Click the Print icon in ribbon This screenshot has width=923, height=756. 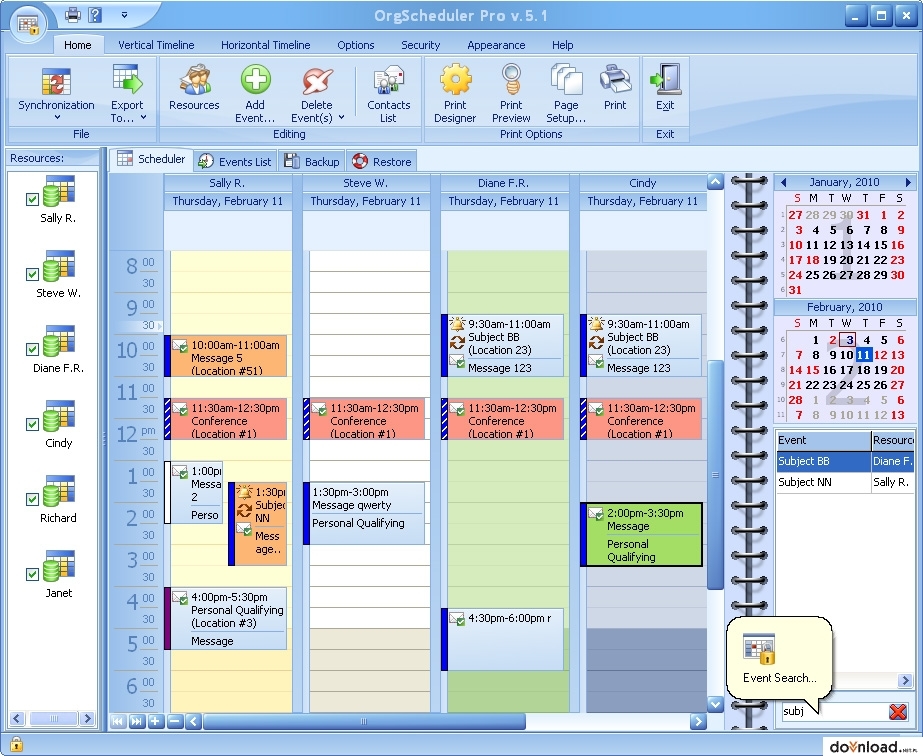pyautogui.click(x=615, y=79)
